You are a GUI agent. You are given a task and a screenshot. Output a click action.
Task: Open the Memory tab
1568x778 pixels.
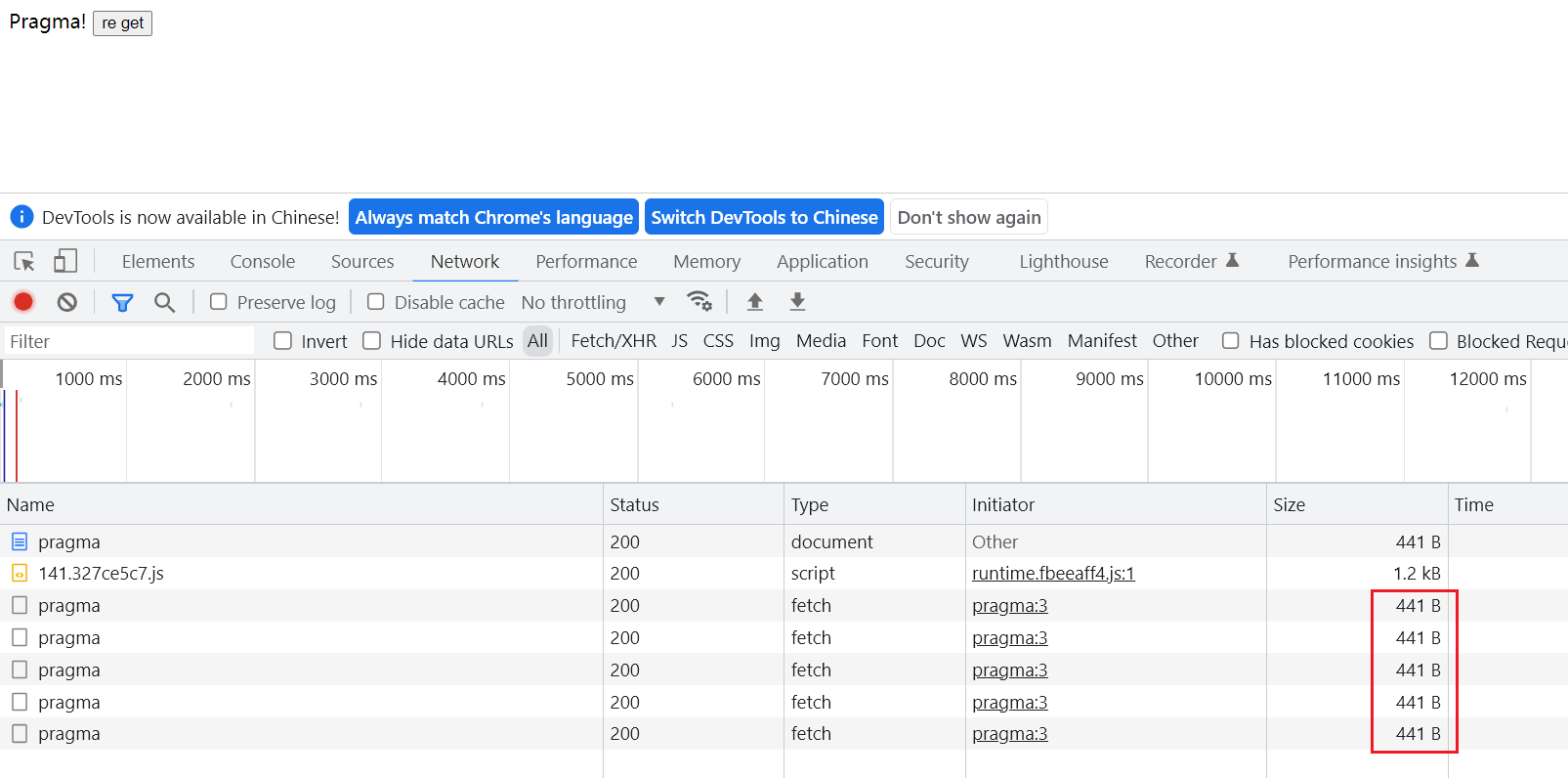[707, 261]
